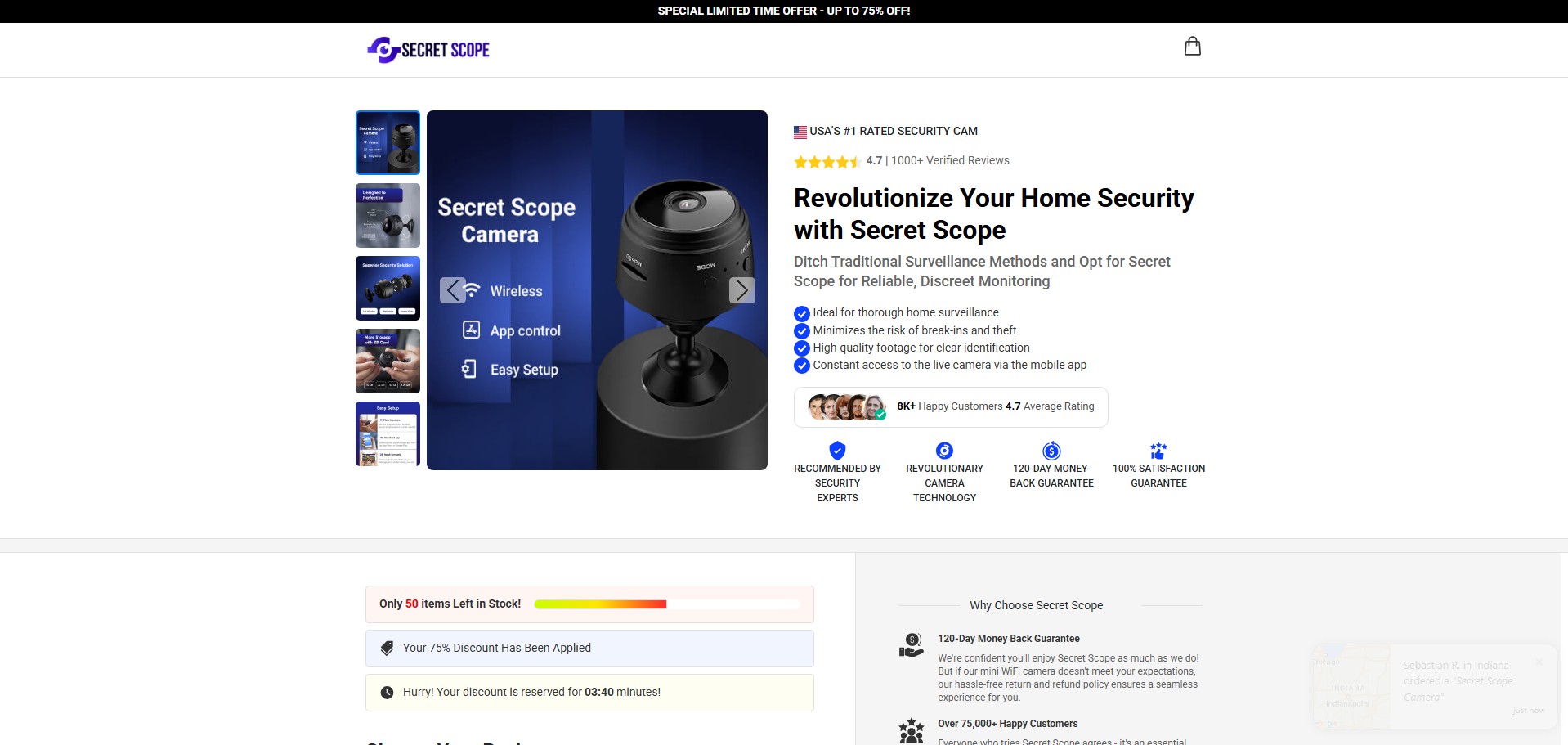The image size is (1568, 745).
Task: Click the Revolutionary Camera Technology icon
Action: pyautogui.click(x=944, y=451)
